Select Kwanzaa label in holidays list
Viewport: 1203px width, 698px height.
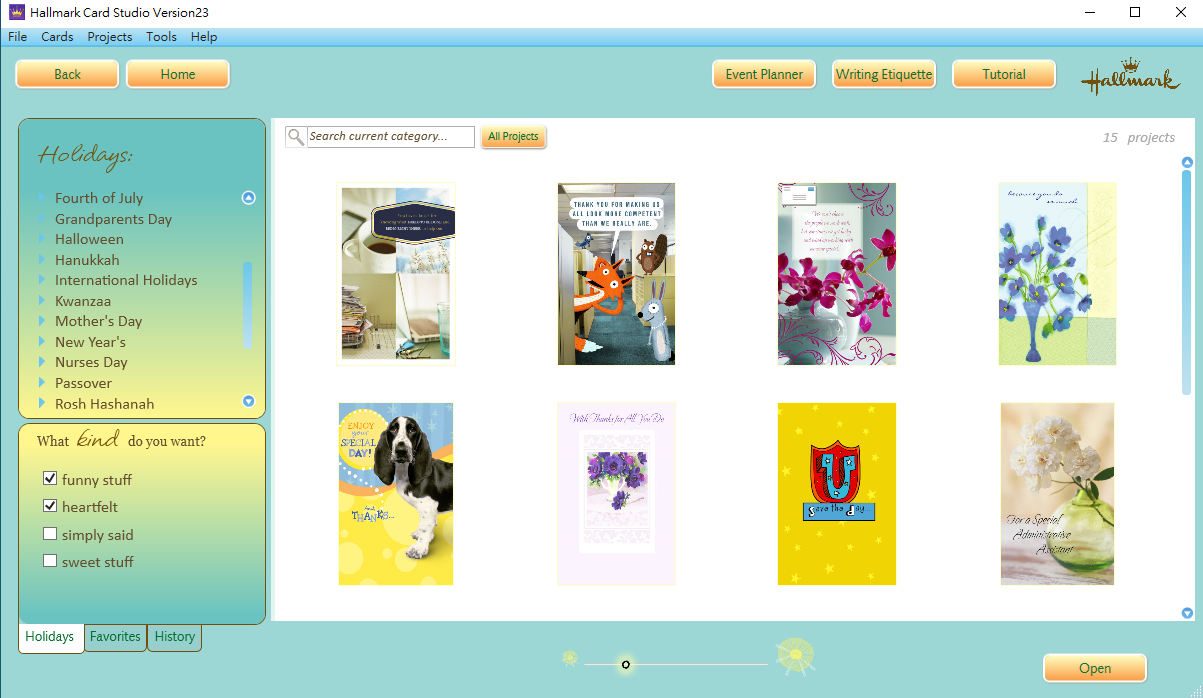(83, 301)
